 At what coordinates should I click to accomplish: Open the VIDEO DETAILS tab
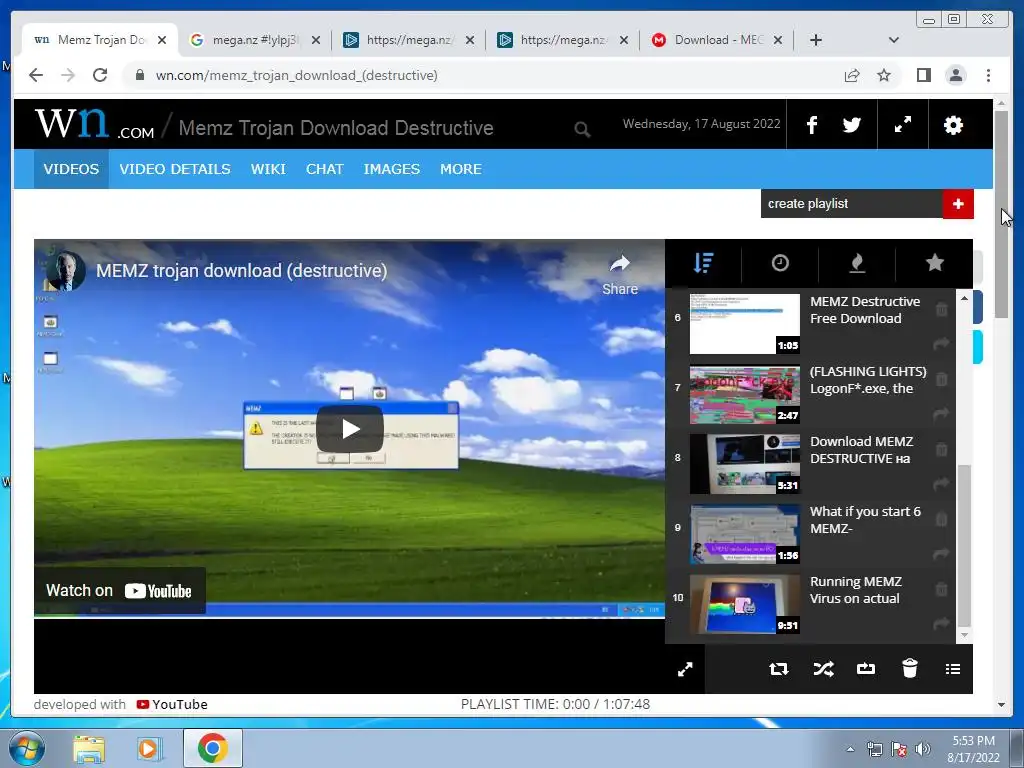pyautogui.click(x=175, y=169)
